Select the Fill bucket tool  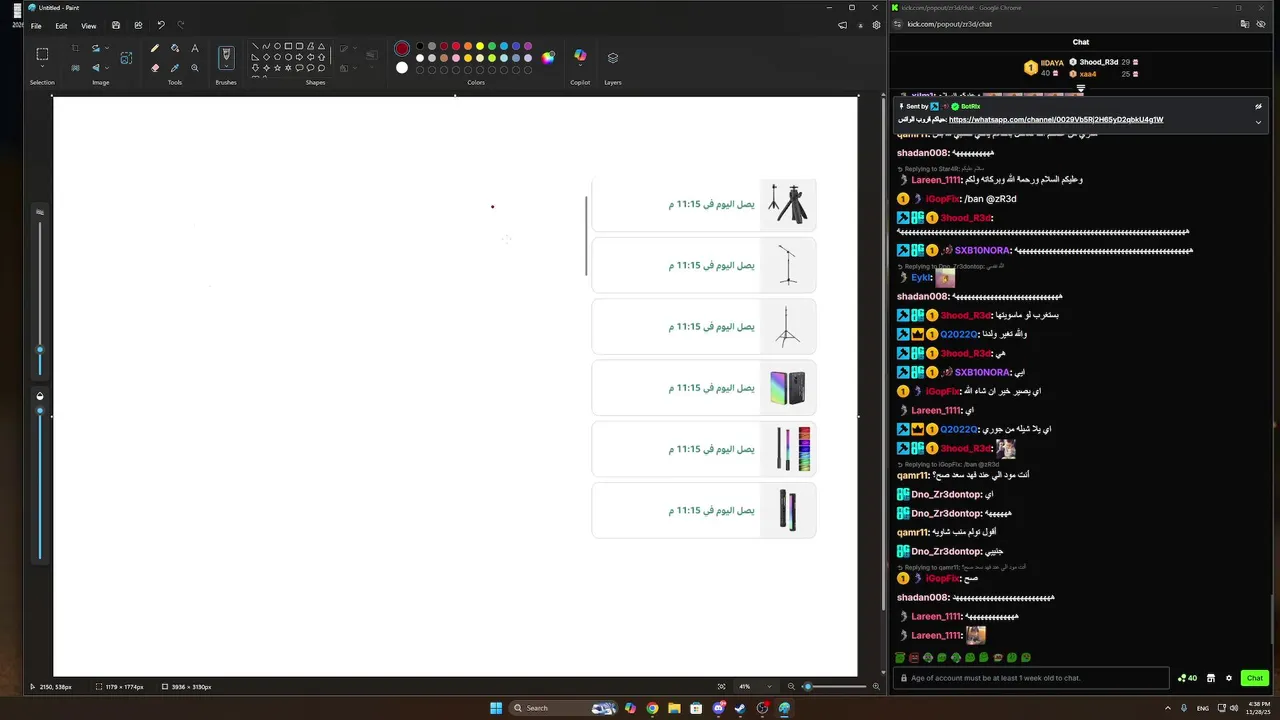(x=175, y=48)
